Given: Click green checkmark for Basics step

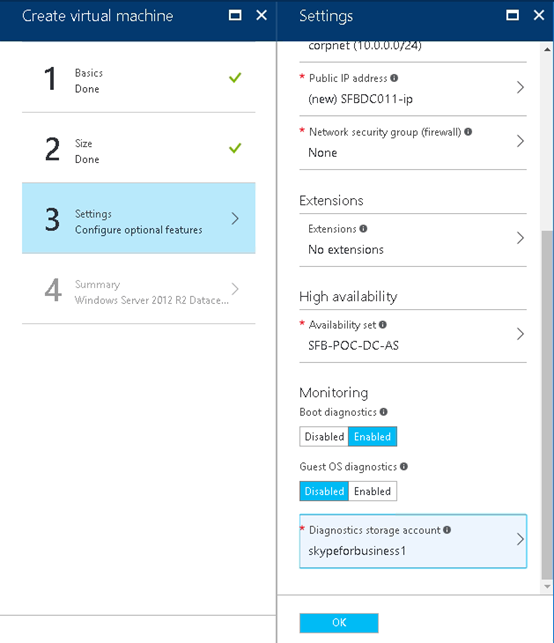Looking at the screenshot, I should (x=235, y=78).
